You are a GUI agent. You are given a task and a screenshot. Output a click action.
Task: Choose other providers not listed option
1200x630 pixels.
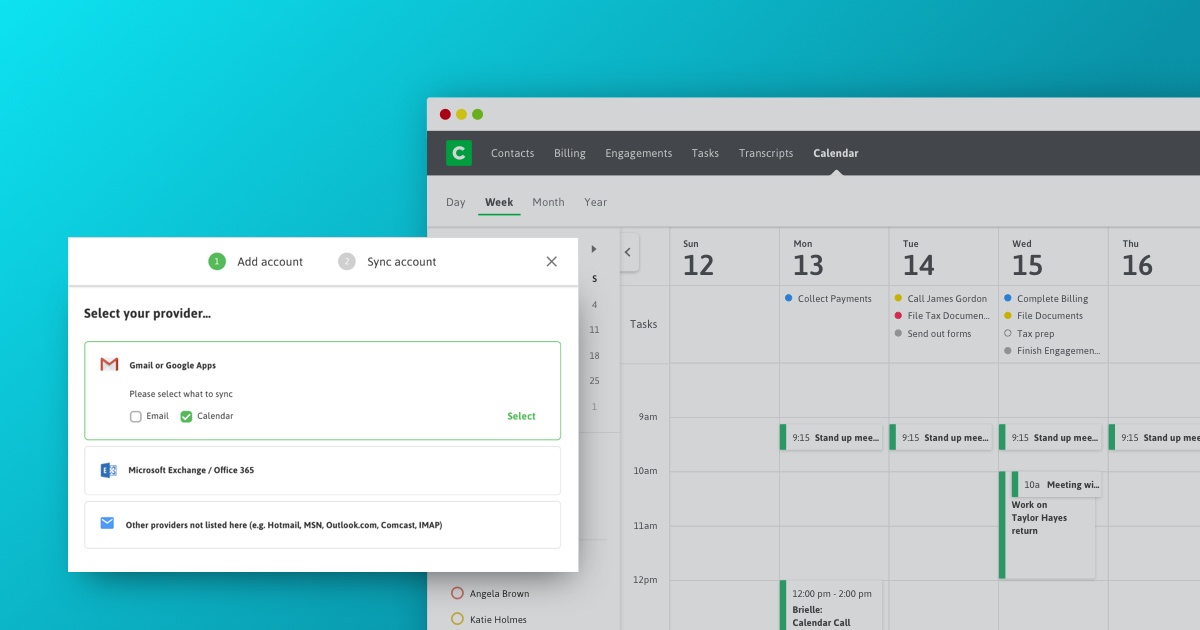(x=322, y=524)
